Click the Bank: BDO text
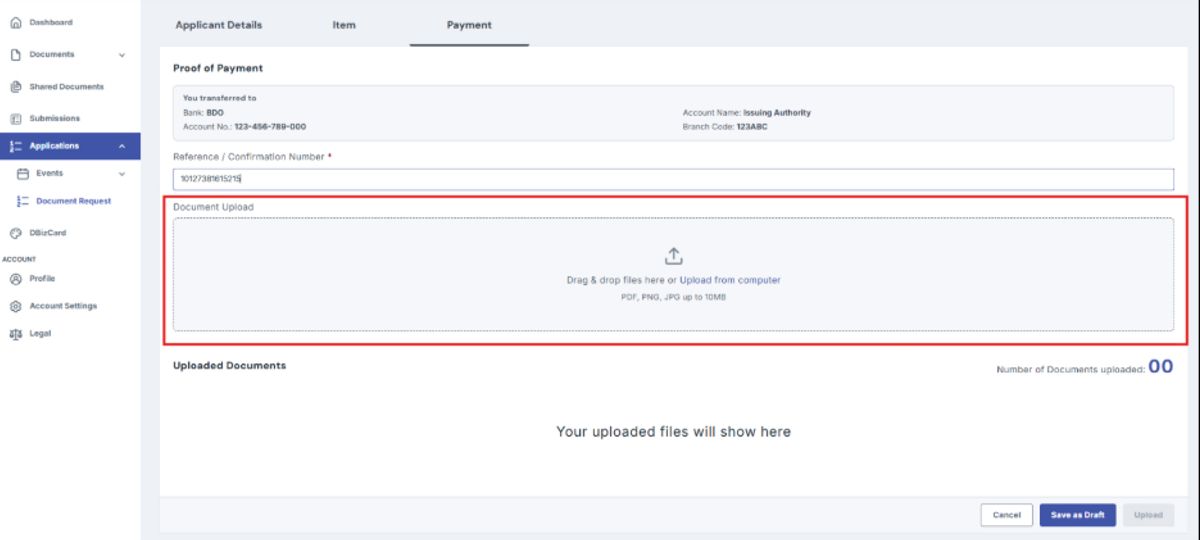 203,113
